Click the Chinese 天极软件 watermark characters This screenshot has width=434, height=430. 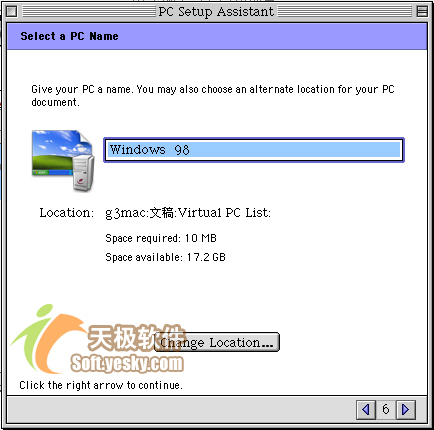136,337
